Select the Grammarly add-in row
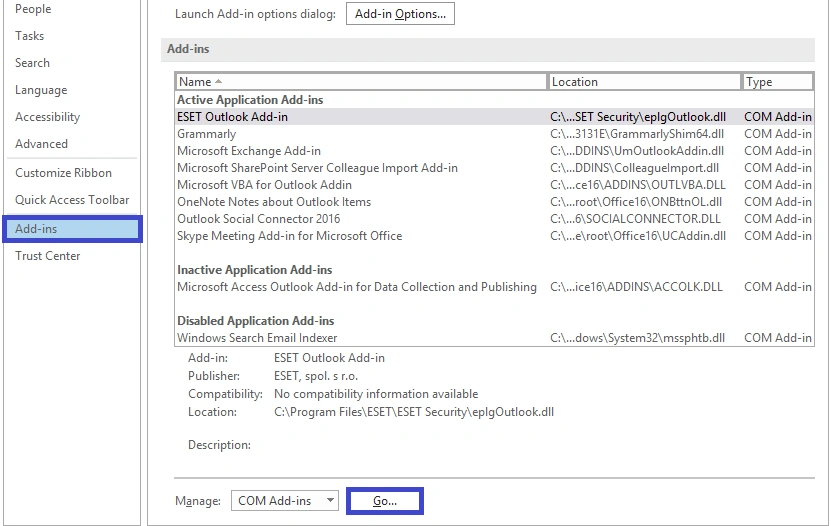The width and height of the screenshot is (831, 526). tap(494, 134)
